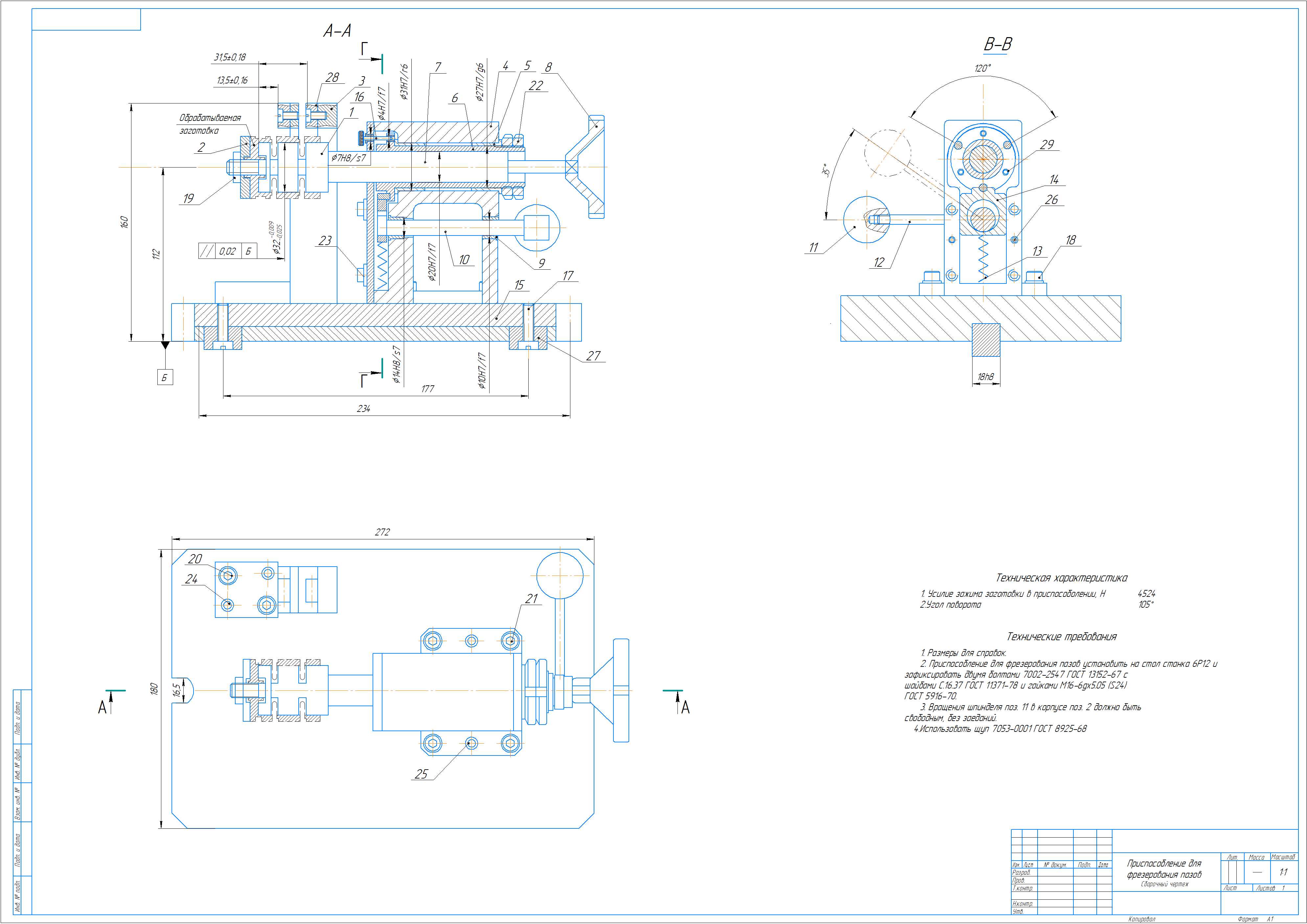The width and height of the screenshot is (1307, 924).
Task: Select the rotation angle value '105°'
Action: pyautogui.click(x=1146, y=605)
